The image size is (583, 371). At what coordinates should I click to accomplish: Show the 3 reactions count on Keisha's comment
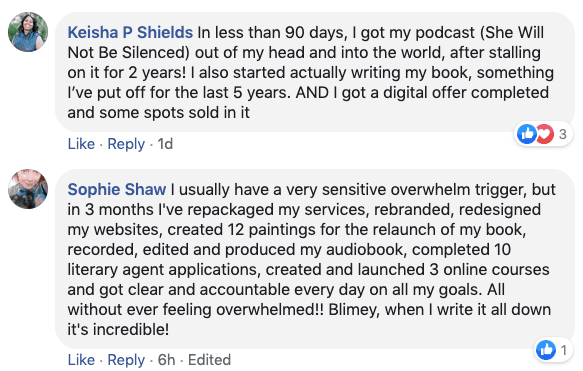(563, 134)
